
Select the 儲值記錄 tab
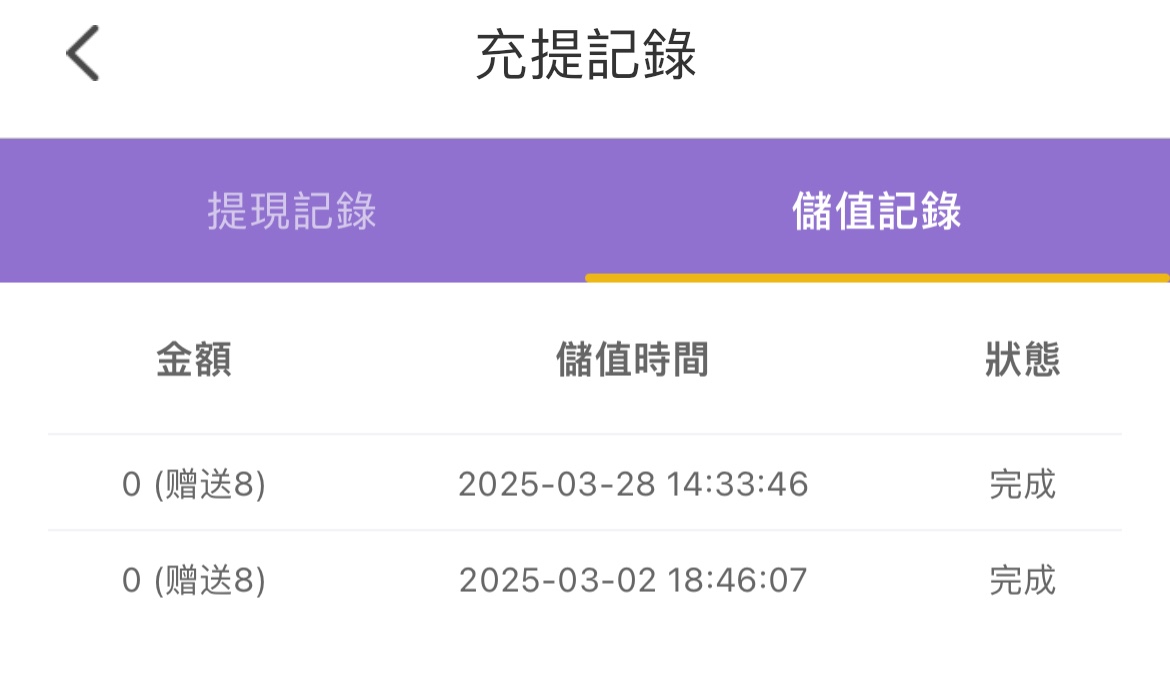(x=877, y=211)
